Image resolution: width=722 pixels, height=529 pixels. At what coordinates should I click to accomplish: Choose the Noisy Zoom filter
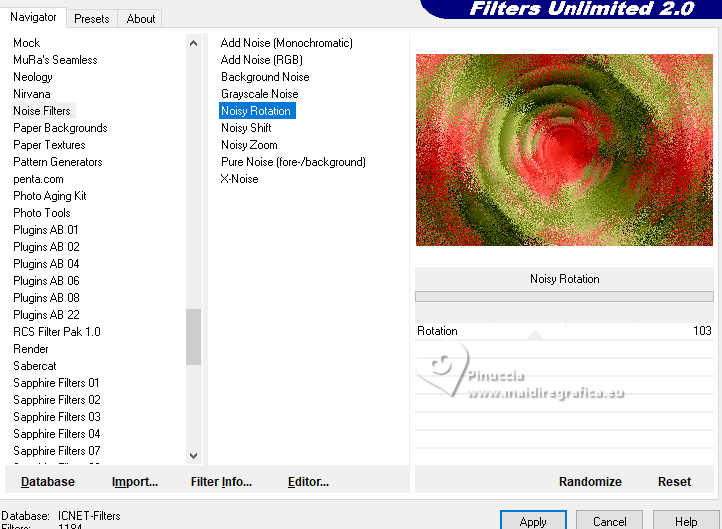click(249, 145)
